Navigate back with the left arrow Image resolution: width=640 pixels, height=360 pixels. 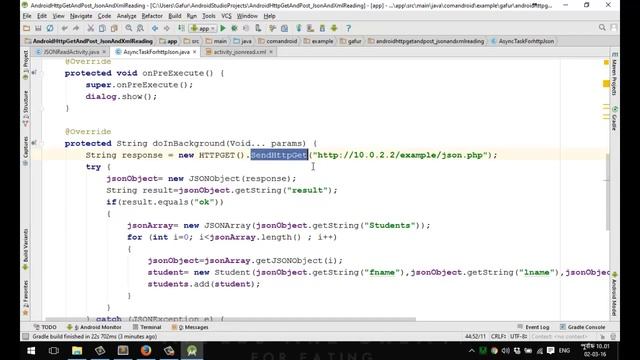[155, 28]
